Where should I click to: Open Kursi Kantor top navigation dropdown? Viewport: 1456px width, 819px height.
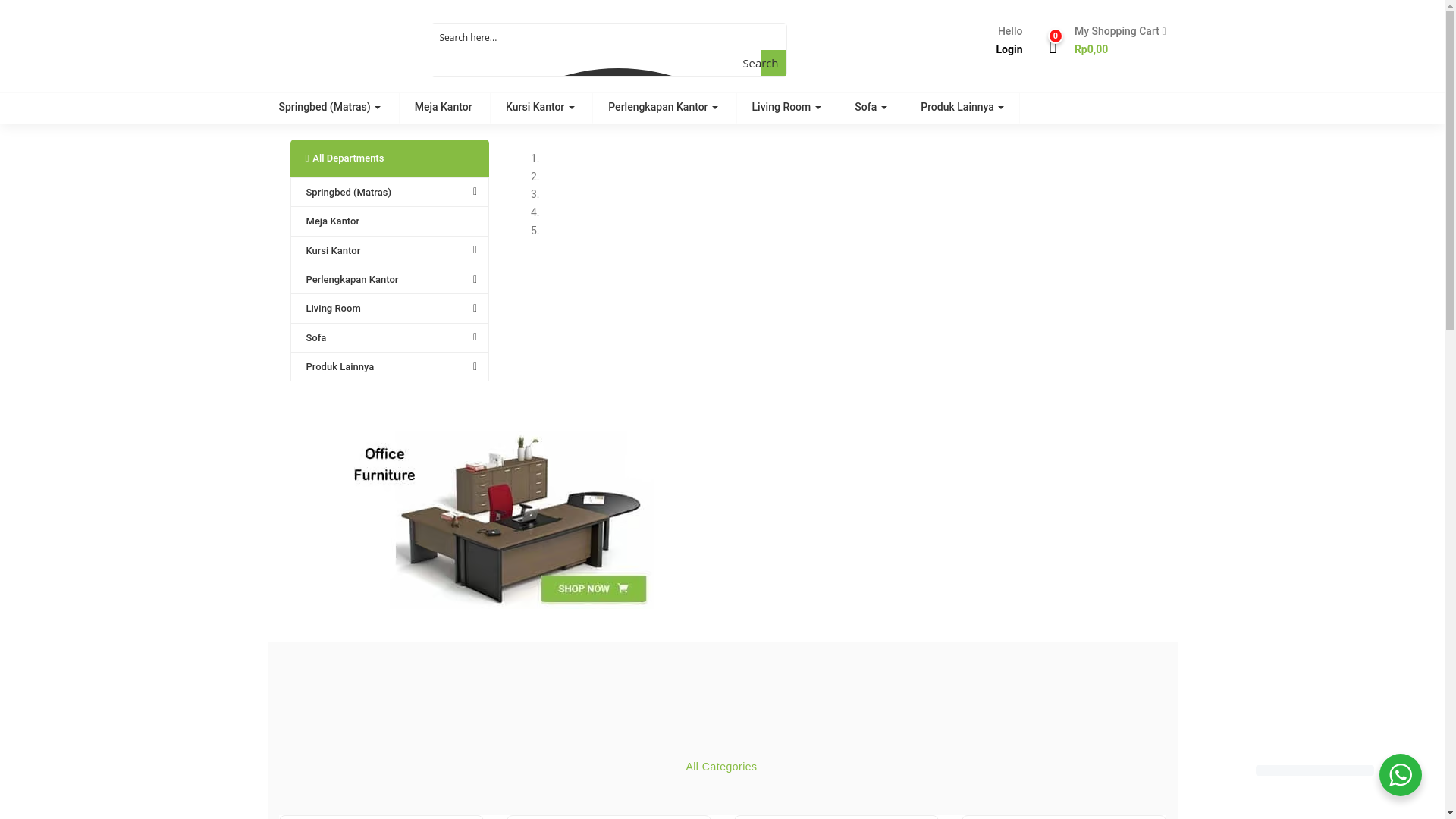(540, 107)
